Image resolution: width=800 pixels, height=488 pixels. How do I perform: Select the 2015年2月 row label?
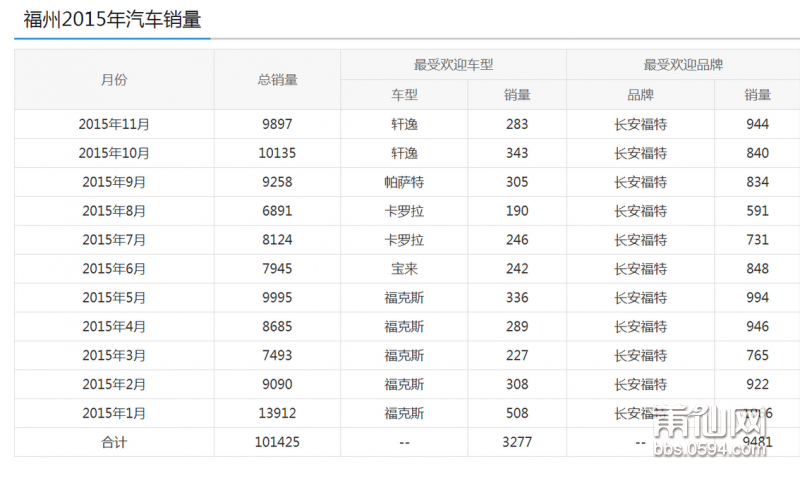coord(114,384)
